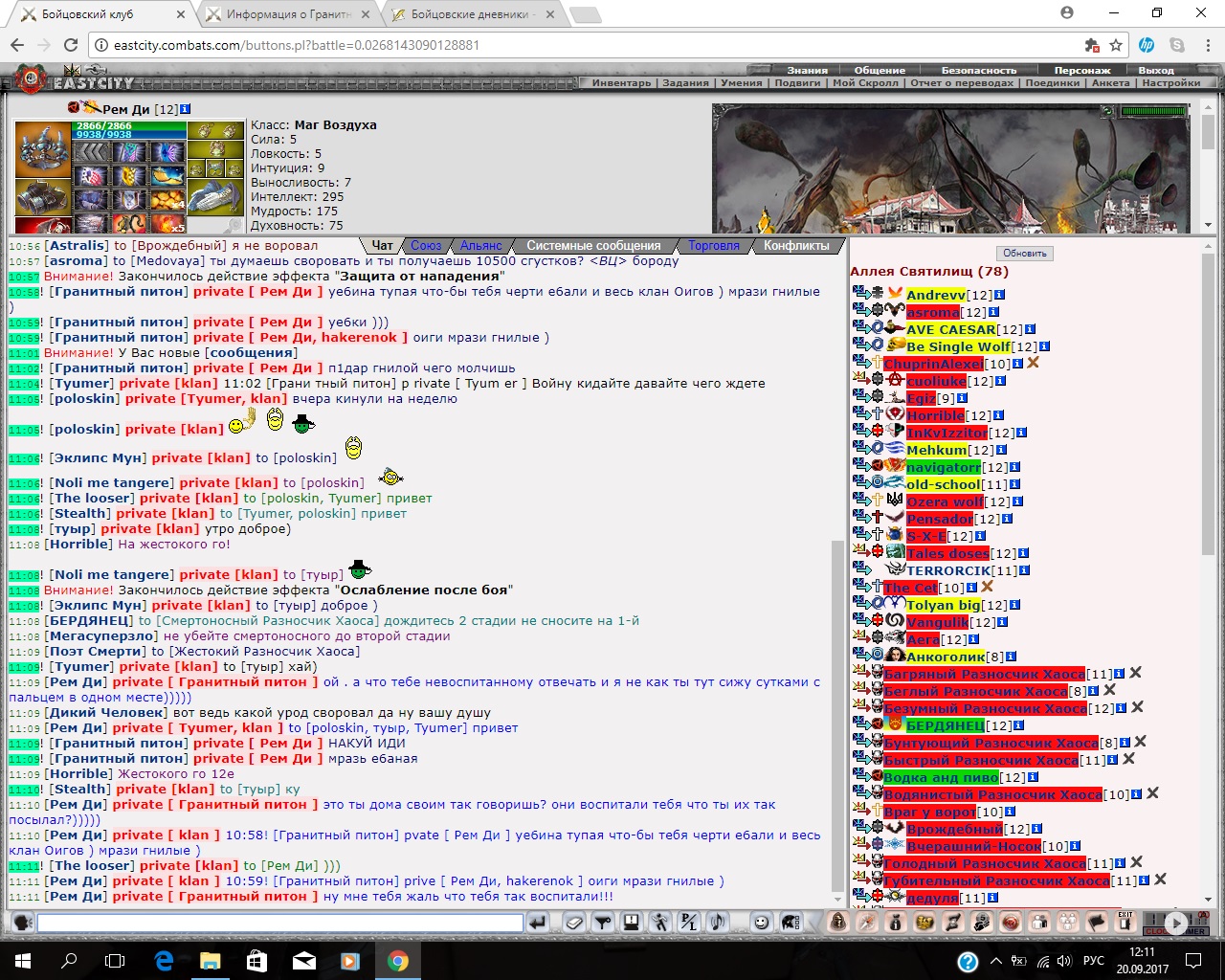Viewport: 1225px width, 980px height.
Task: Click crossed swords icon next to ChuprinAlexei
Action: (x=1033, y=364)
